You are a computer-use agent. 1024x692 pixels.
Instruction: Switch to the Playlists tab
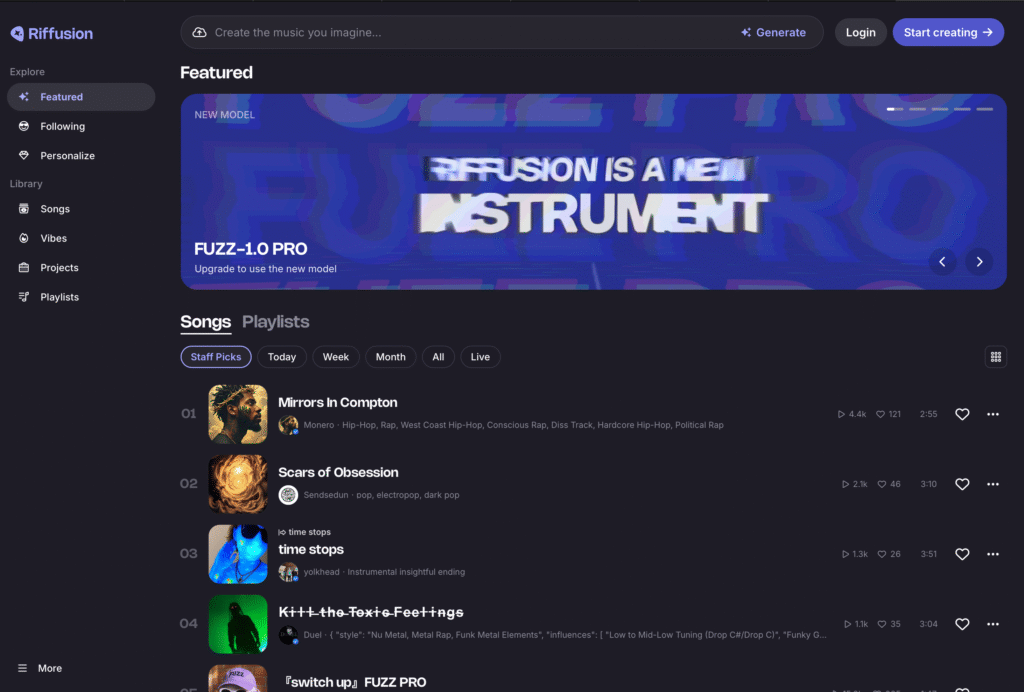point(276,322)
